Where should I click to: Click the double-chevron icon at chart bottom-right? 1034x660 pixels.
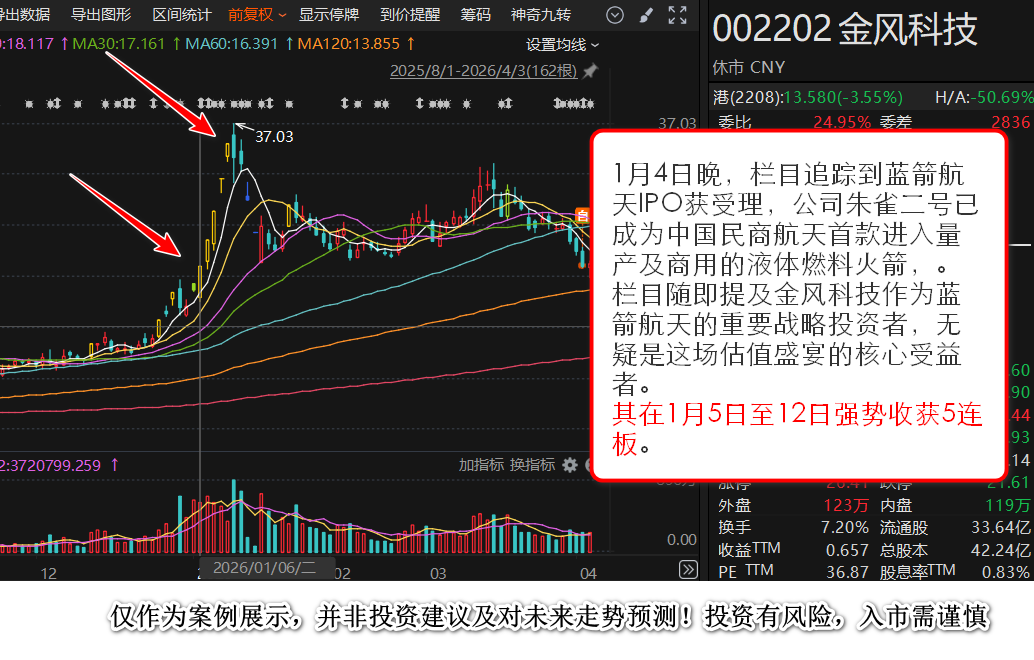pyautogui.click(x=688, y=570)
